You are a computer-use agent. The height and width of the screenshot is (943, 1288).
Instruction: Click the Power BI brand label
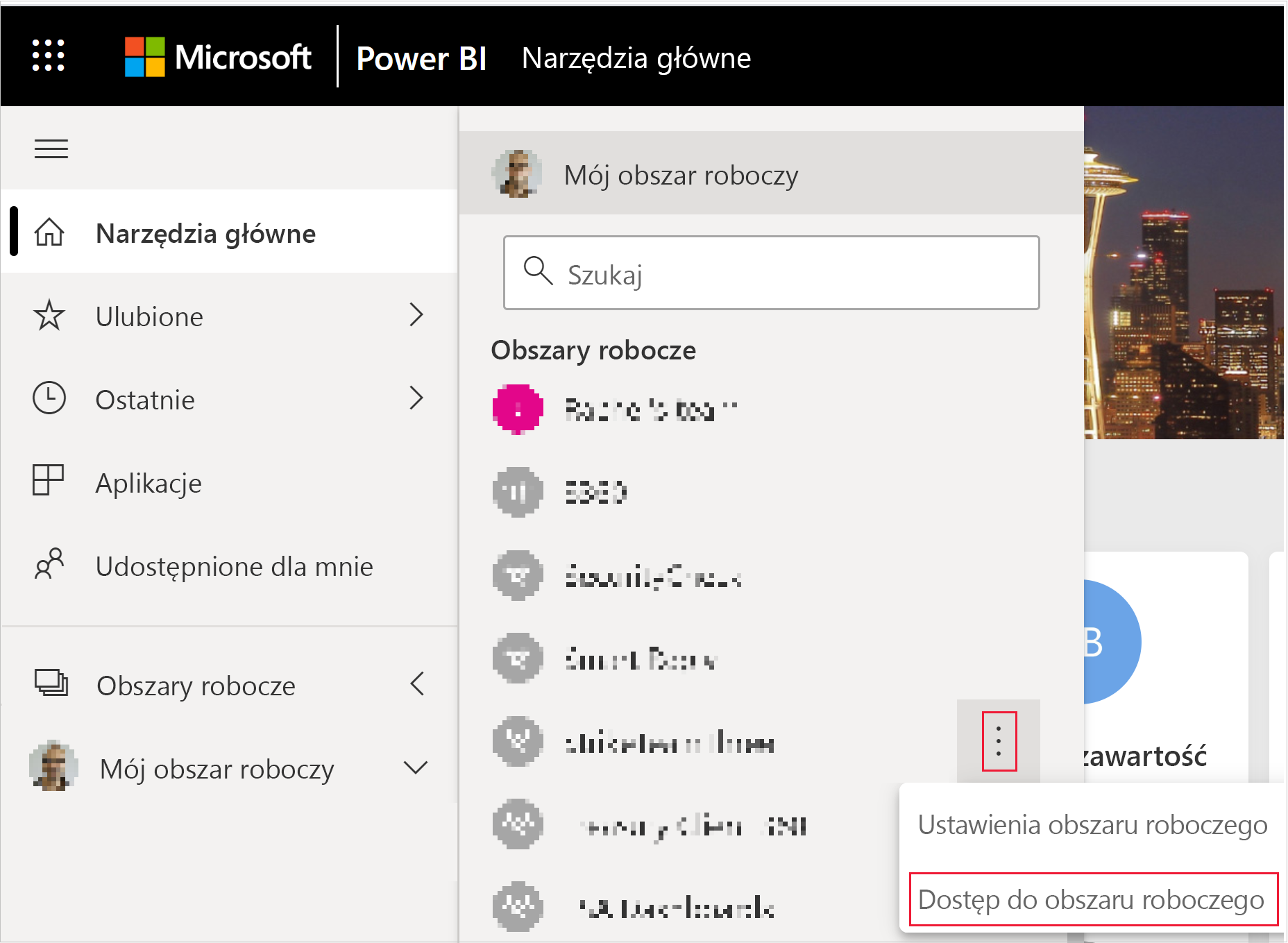[x=421, y=58]
